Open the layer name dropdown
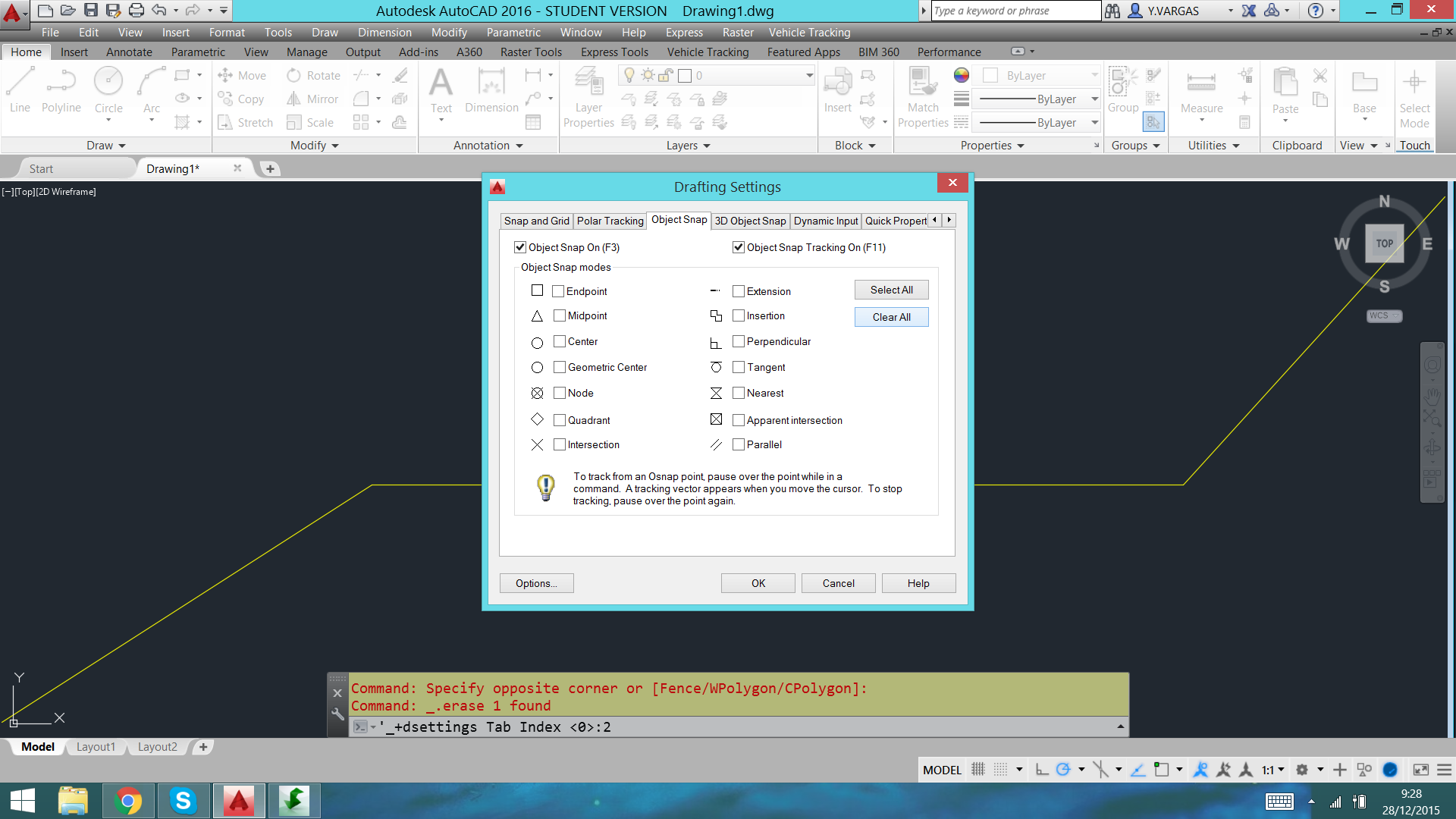The height and width of the screenshot is (819, 1456). pos(809,75)
